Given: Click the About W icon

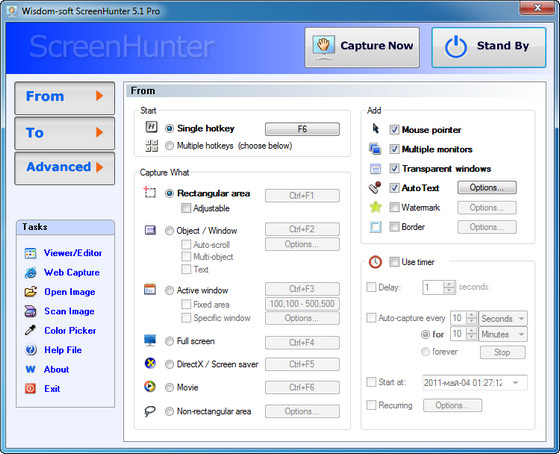Looking at the screenshot, I should point(30,369).
